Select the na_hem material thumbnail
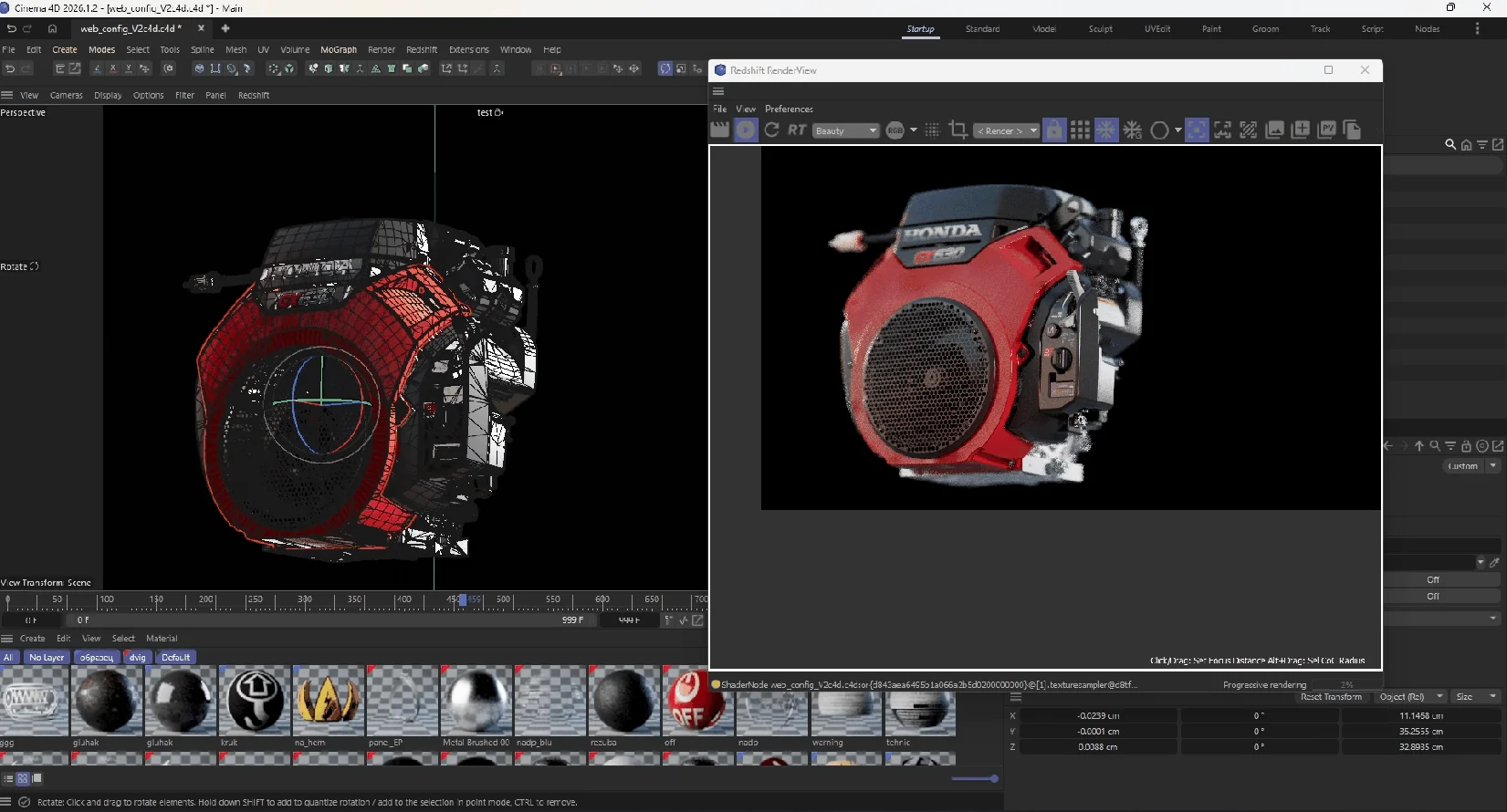The width and height of the screenshot is (1507, 812). (328, 701)
